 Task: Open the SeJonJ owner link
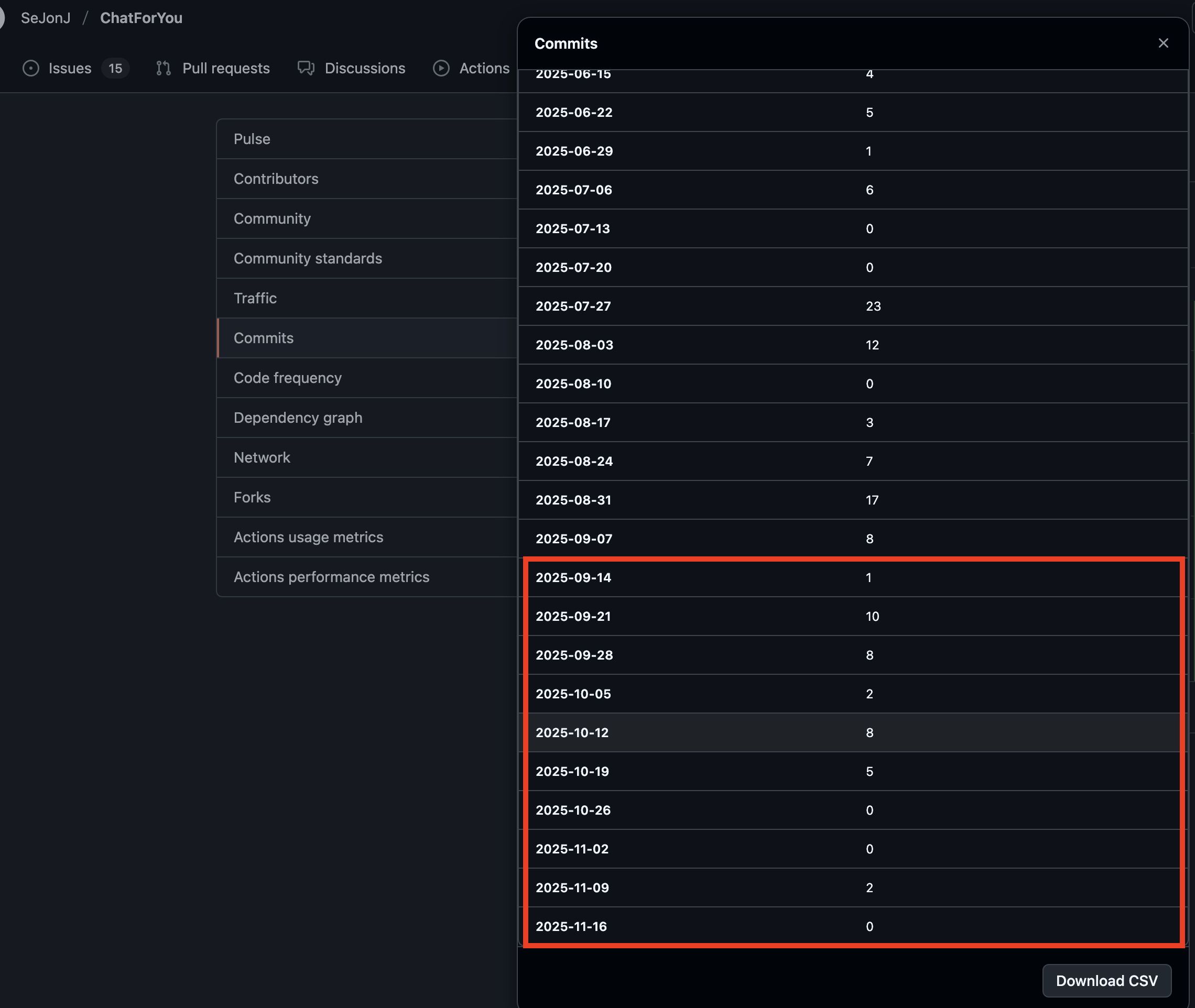(x=46, y=18)
